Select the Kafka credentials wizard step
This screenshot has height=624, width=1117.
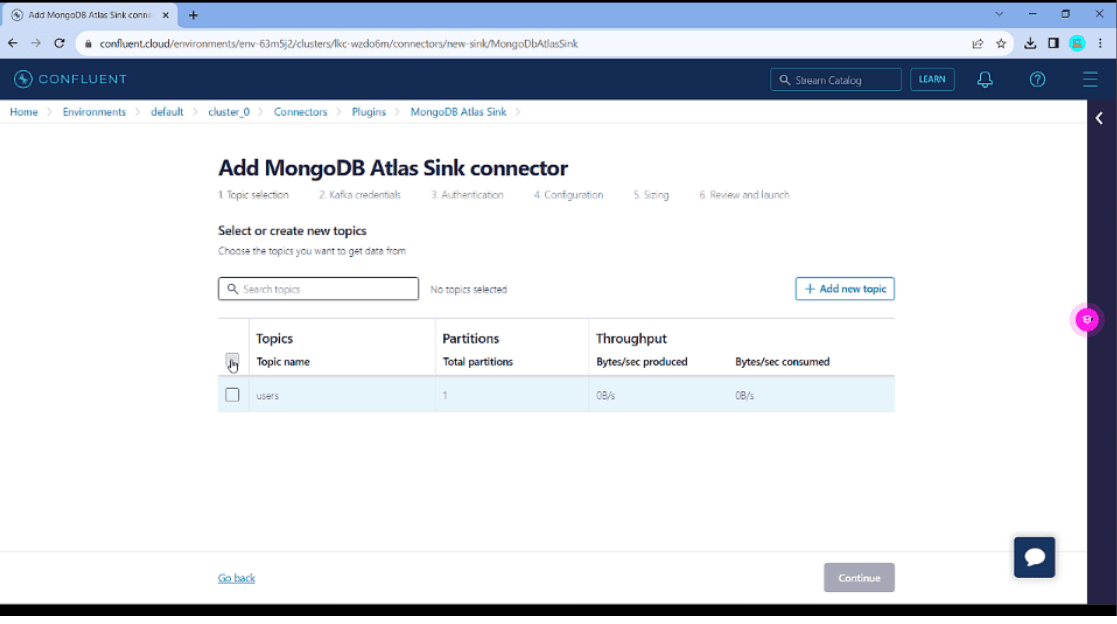360,195
